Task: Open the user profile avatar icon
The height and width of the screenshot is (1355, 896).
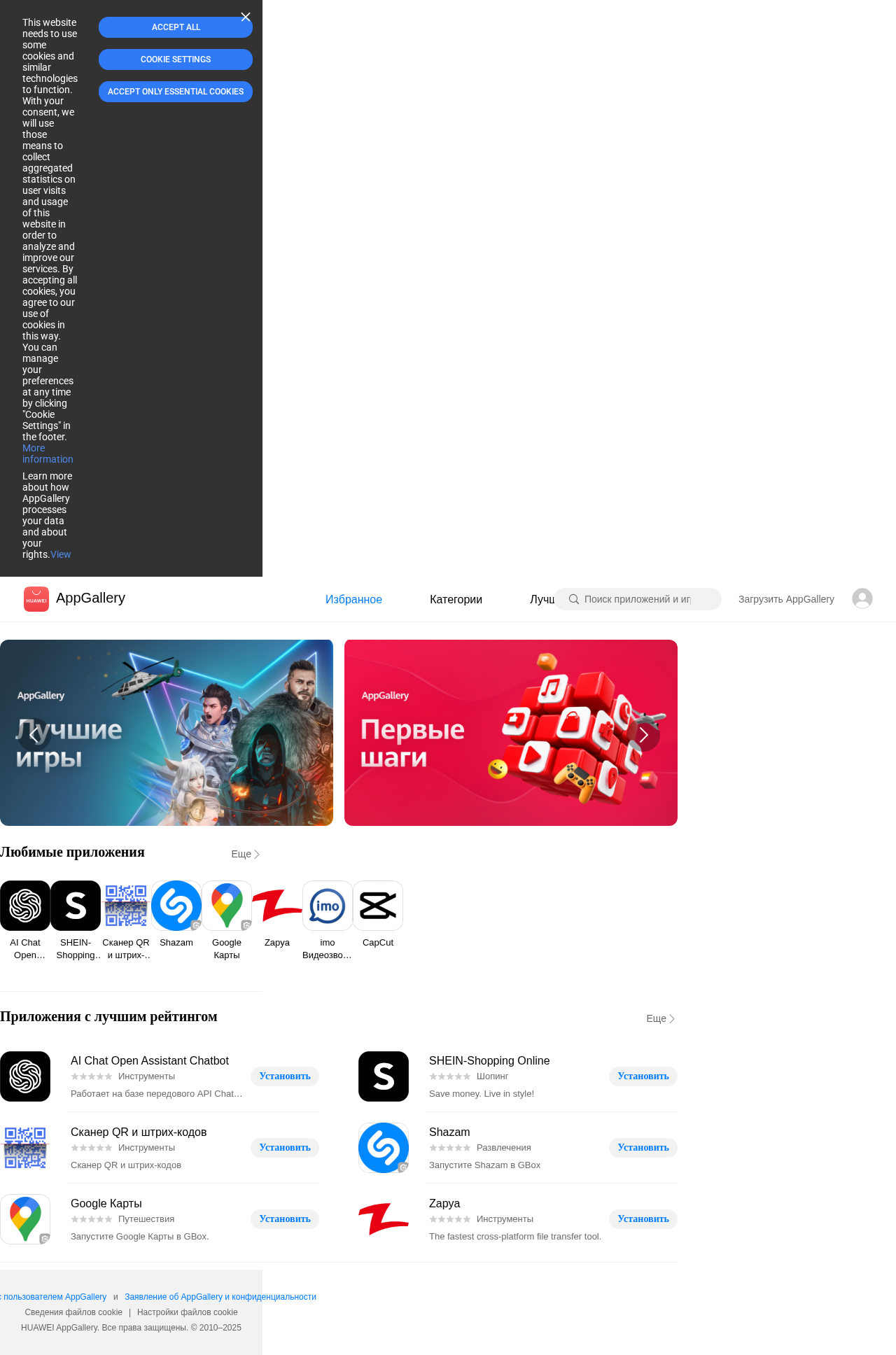Action: [862, 598]
